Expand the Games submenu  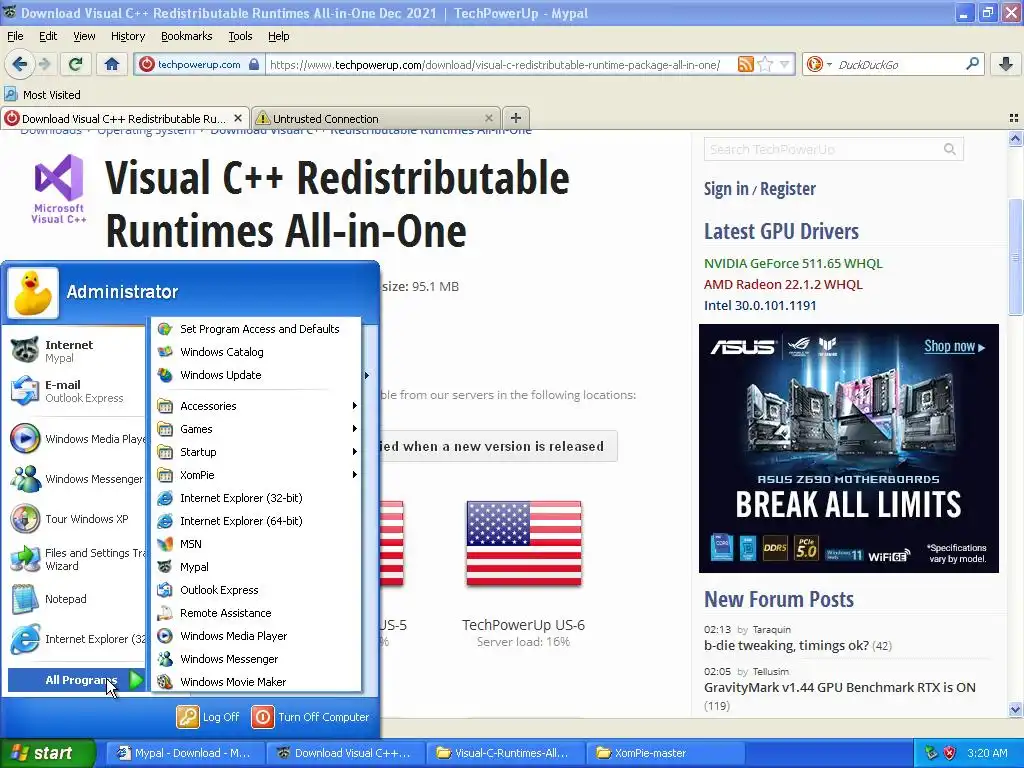point(256,429)
